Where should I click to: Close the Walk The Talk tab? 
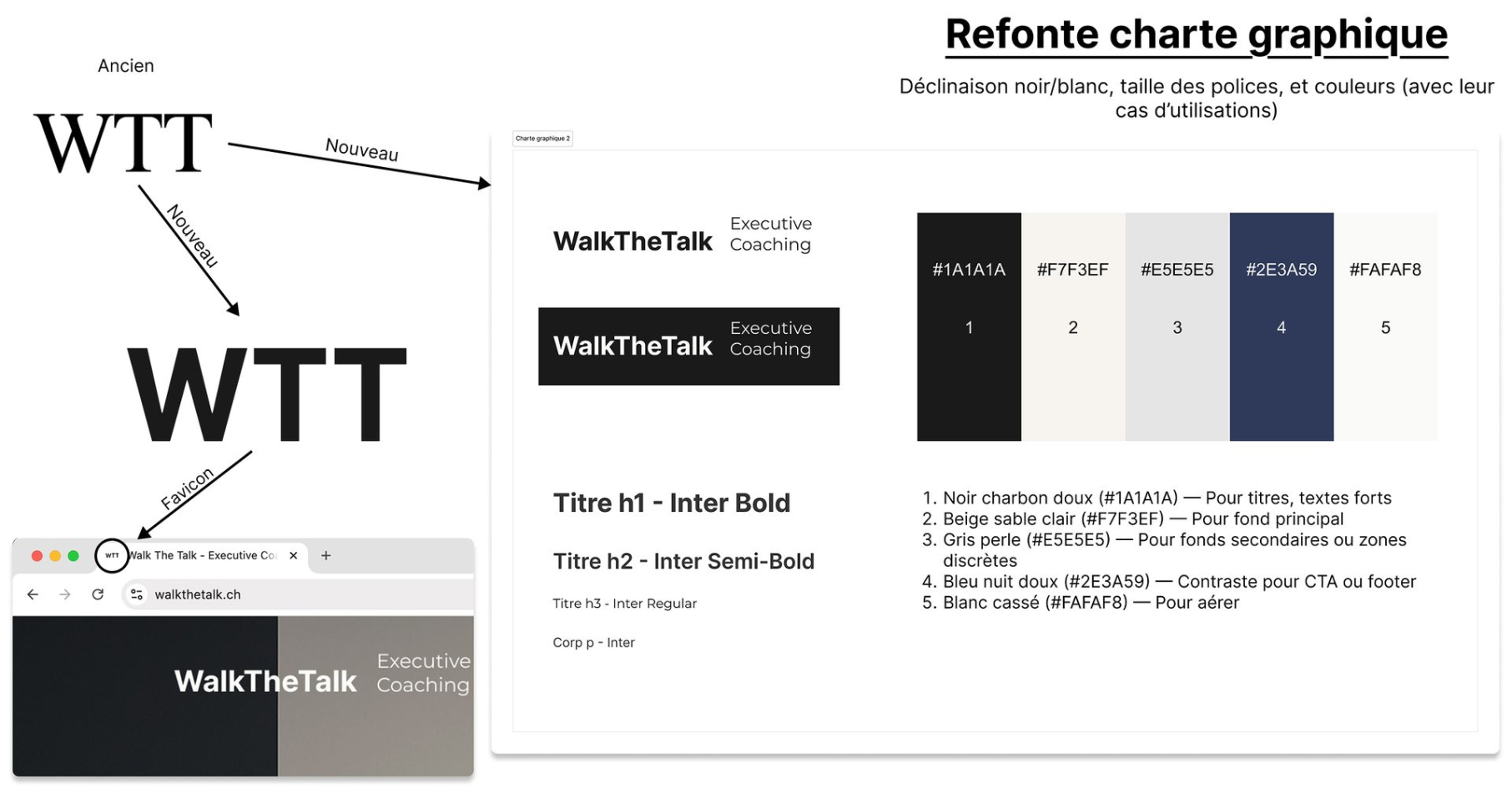coord(293,555)
